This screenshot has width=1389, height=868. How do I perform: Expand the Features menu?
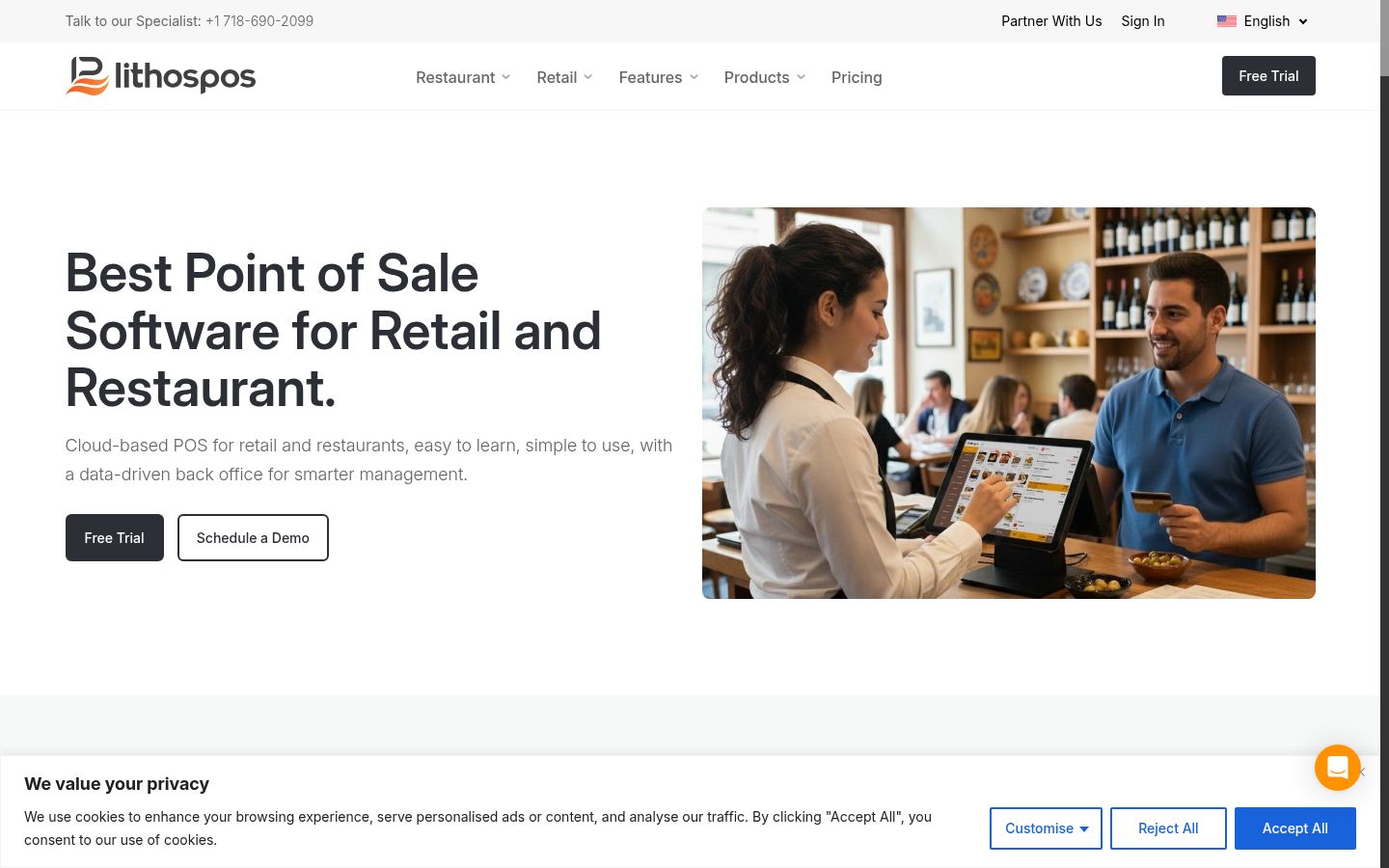click(658, 77)
